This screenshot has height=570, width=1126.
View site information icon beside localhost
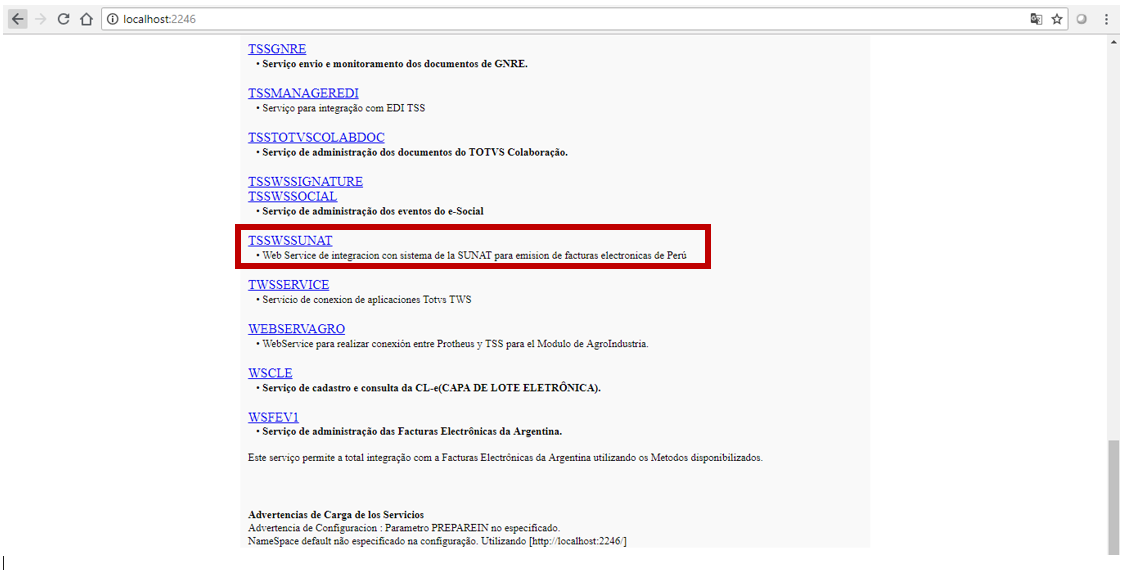point(112,19)
